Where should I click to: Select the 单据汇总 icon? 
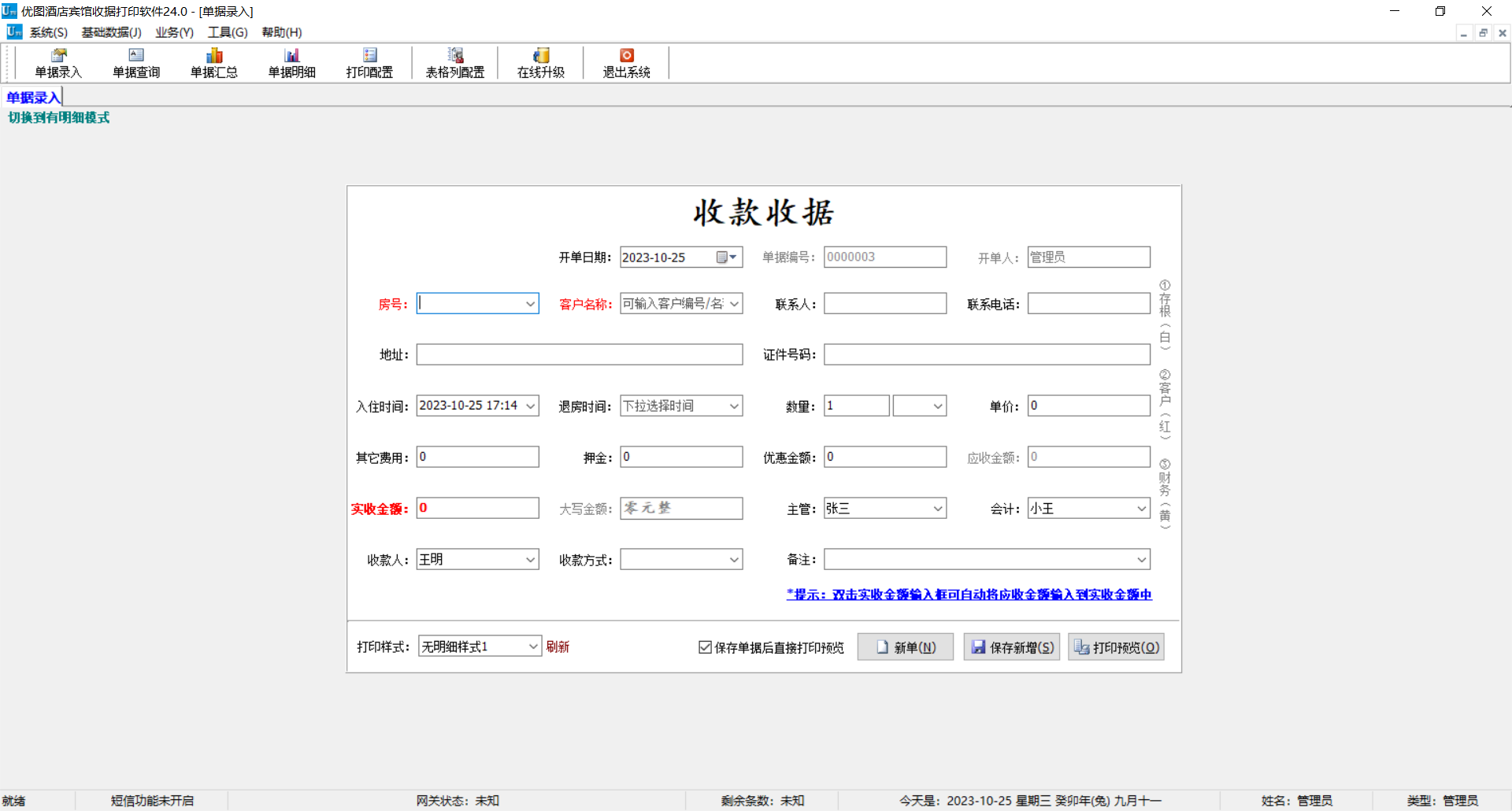click(213, 62)
